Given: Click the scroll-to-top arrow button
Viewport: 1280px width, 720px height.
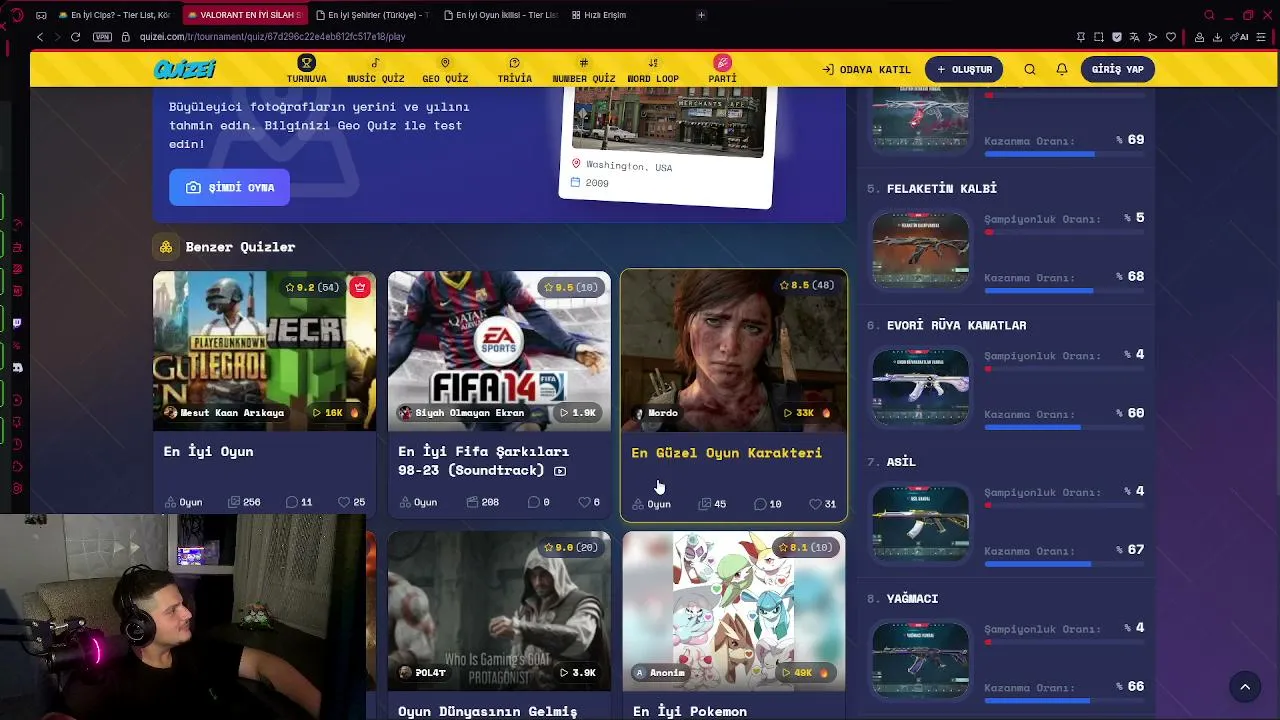Looking at the screenshot, I should click(1245, 686).
